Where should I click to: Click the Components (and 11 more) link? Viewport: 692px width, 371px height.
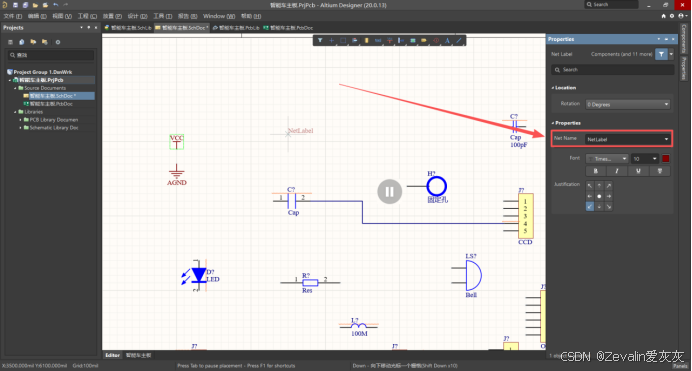coord(621,54)
